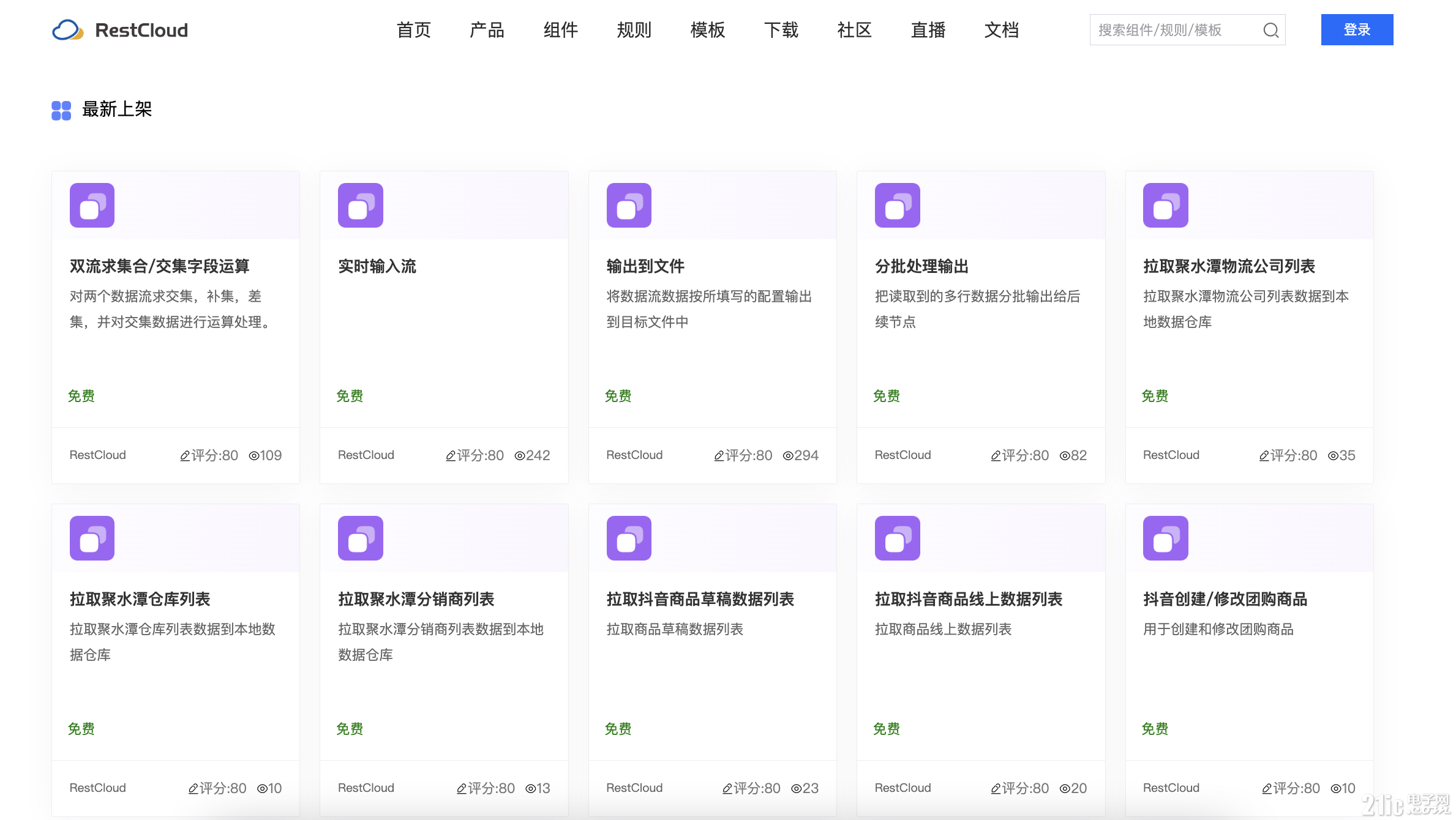Select the 下载 navigation item
Image resolution: width=1456 pixels, height=820 pixels.
click(x=781, y=30)
